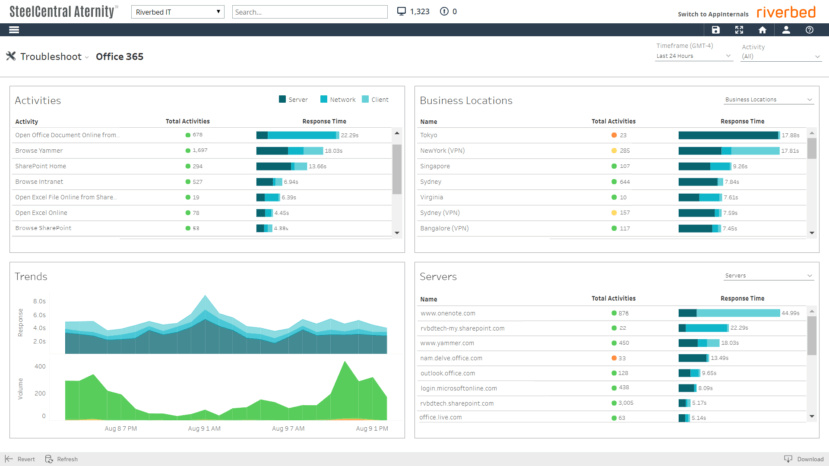
Task: Click the Refresh button label
Action: (67, 459)
